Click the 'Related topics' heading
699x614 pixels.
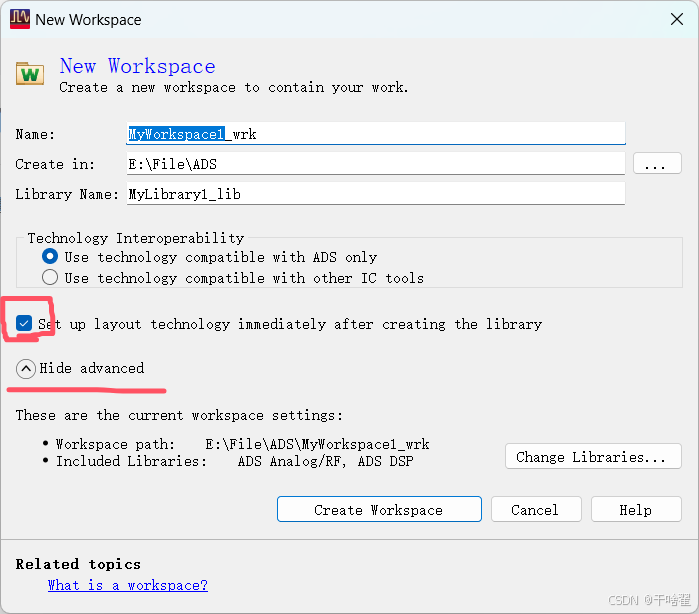[x=78, y=564]
